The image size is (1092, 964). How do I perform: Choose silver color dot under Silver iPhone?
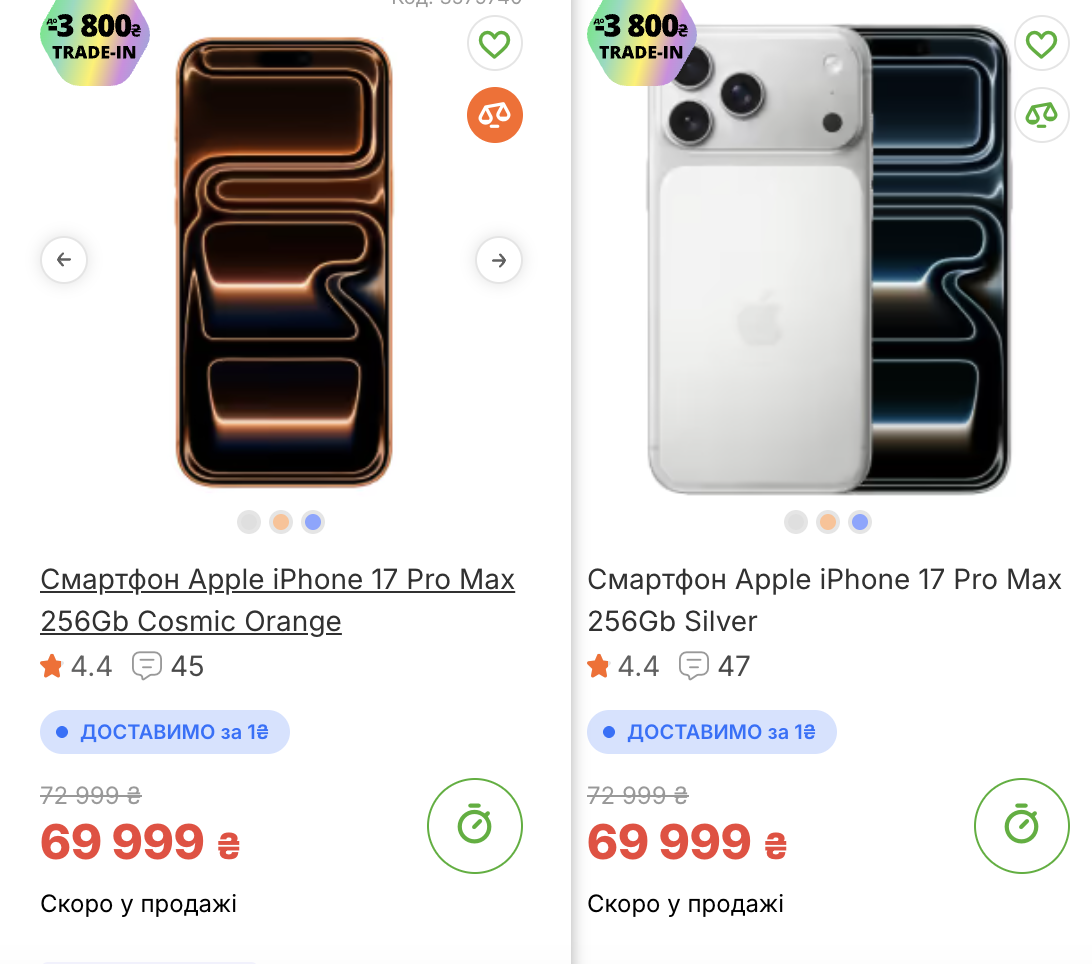point(796,522)
